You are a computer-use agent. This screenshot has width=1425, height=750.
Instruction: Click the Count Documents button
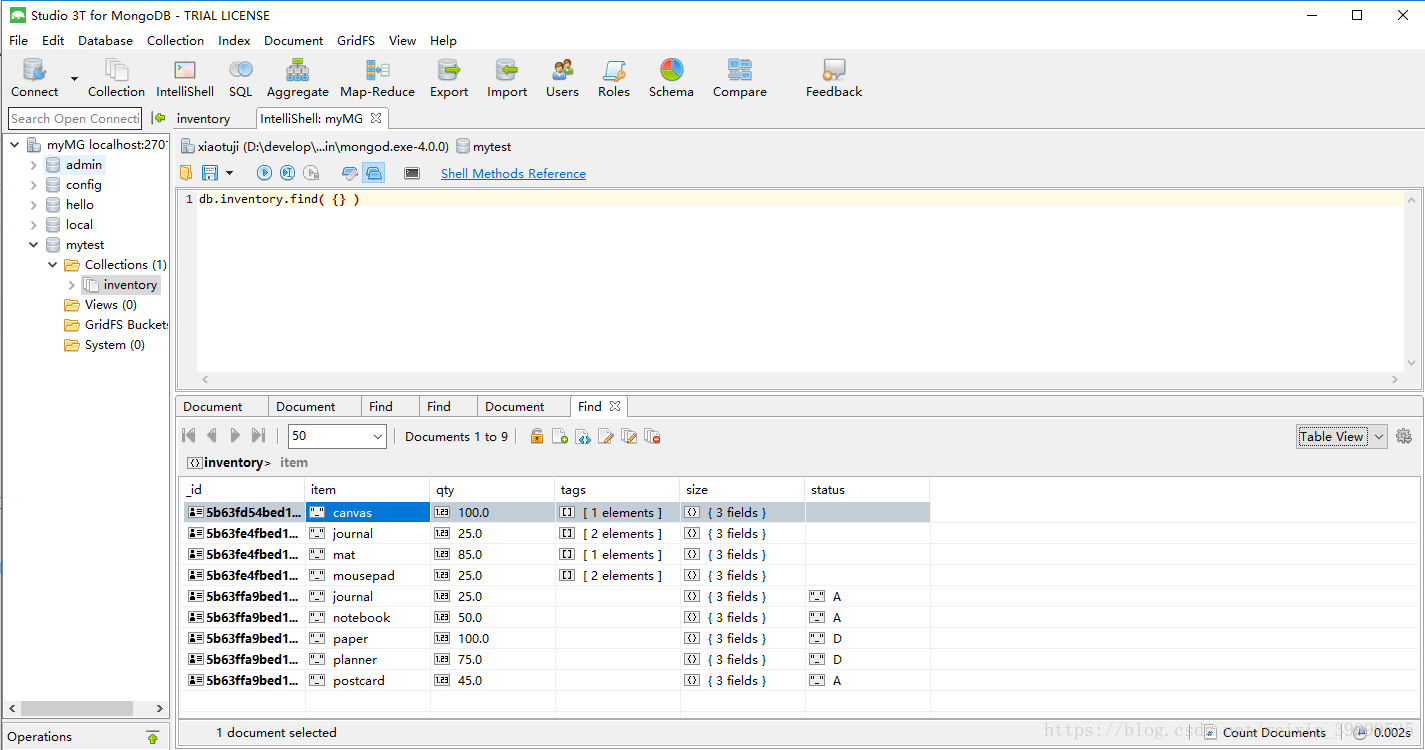1264,732
